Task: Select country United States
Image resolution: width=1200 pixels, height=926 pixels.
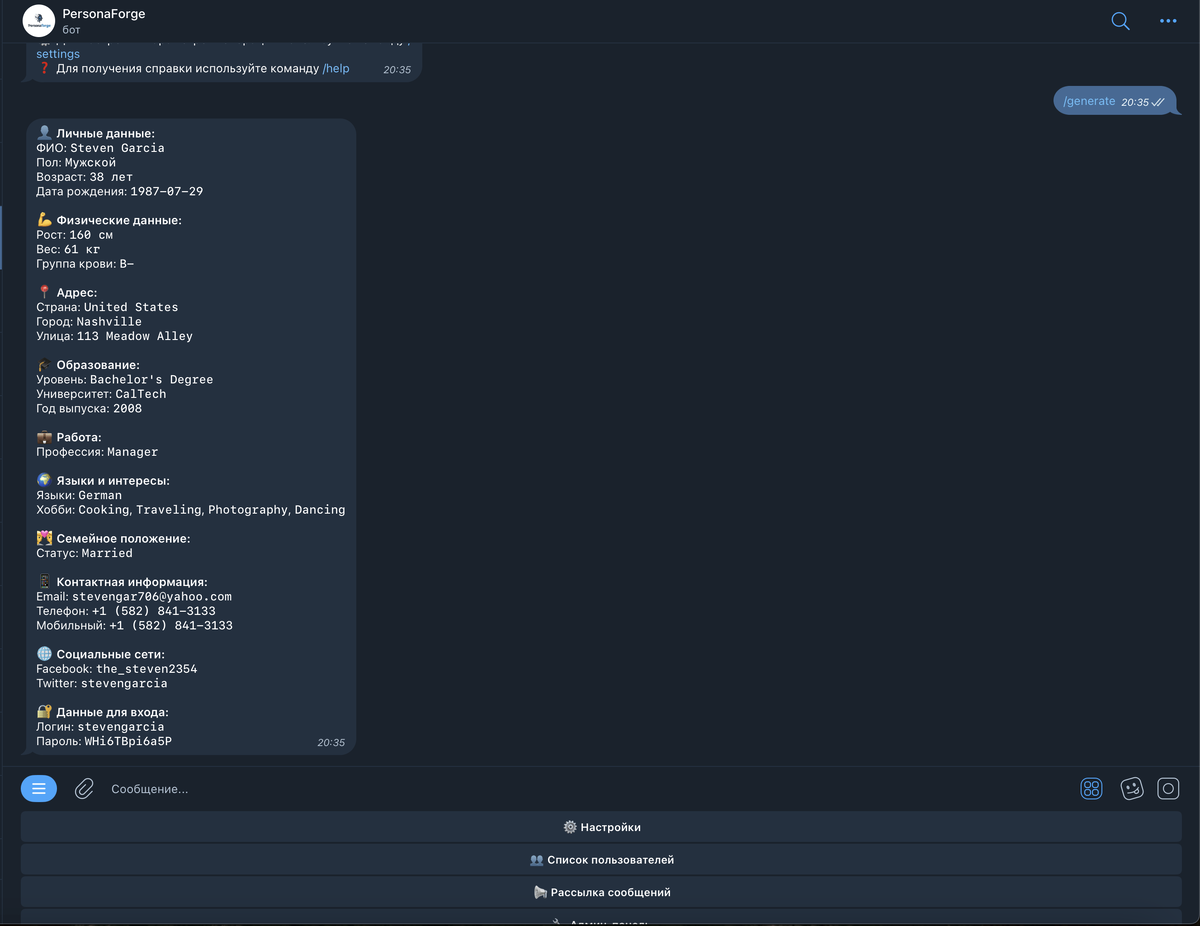Action: 131,307
